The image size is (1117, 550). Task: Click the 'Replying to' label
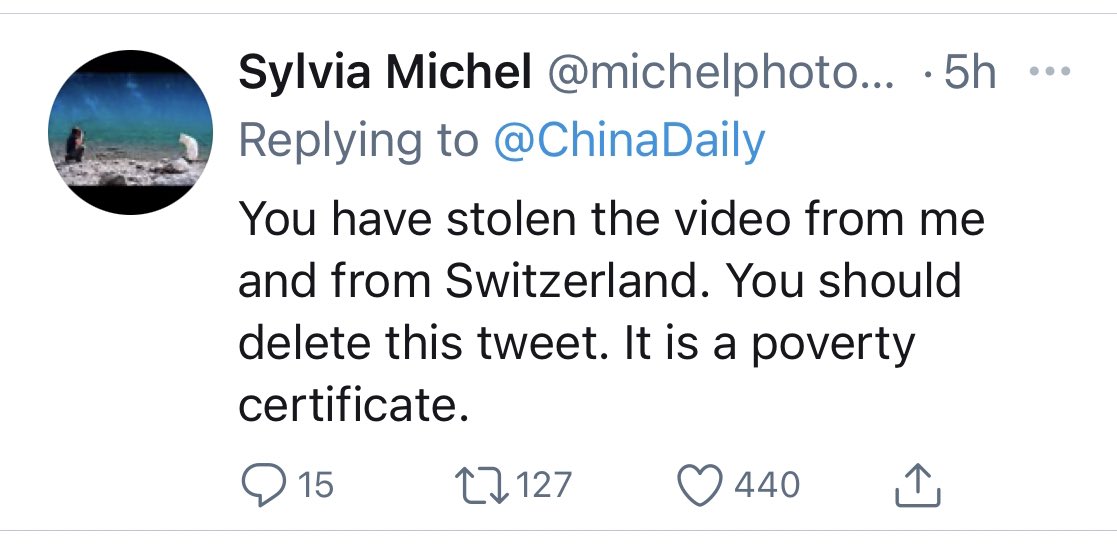point(359,140)
